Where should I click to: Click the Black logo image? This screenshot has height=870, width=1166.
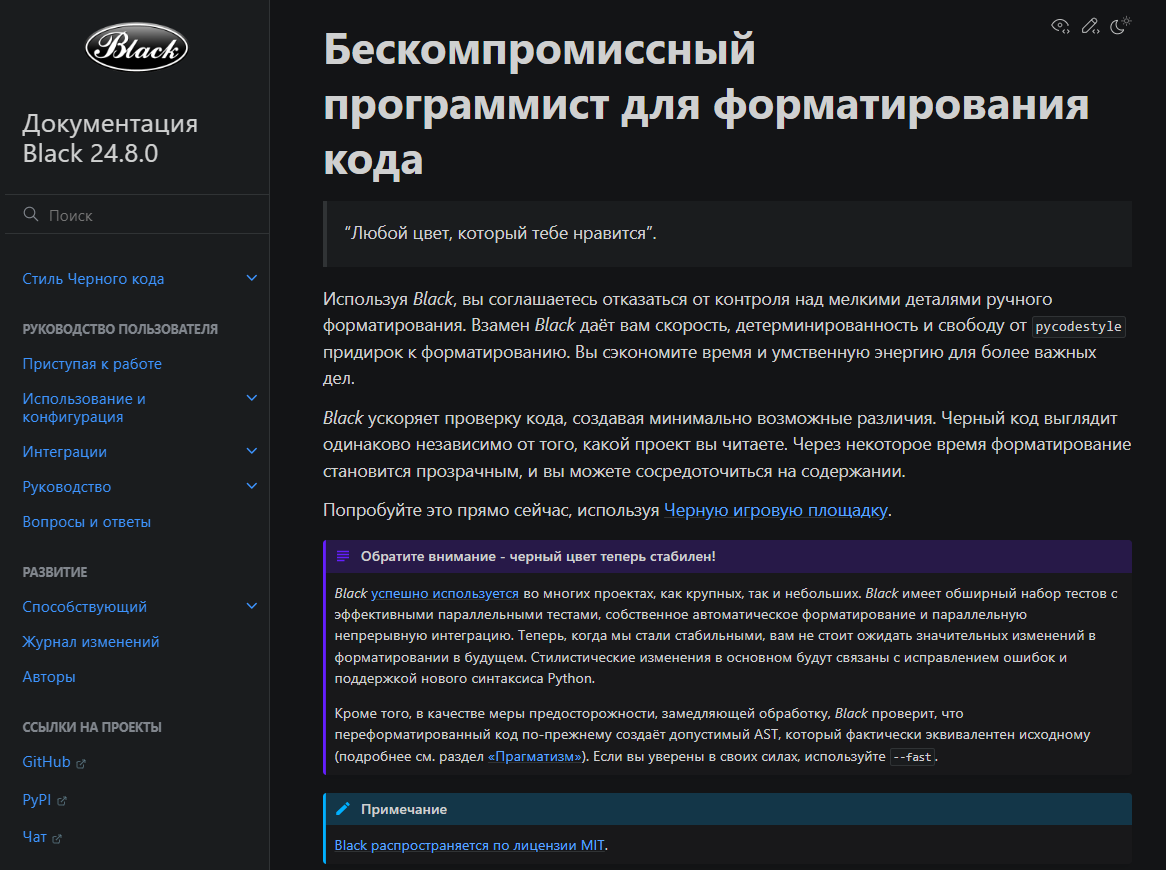point(137,48)
